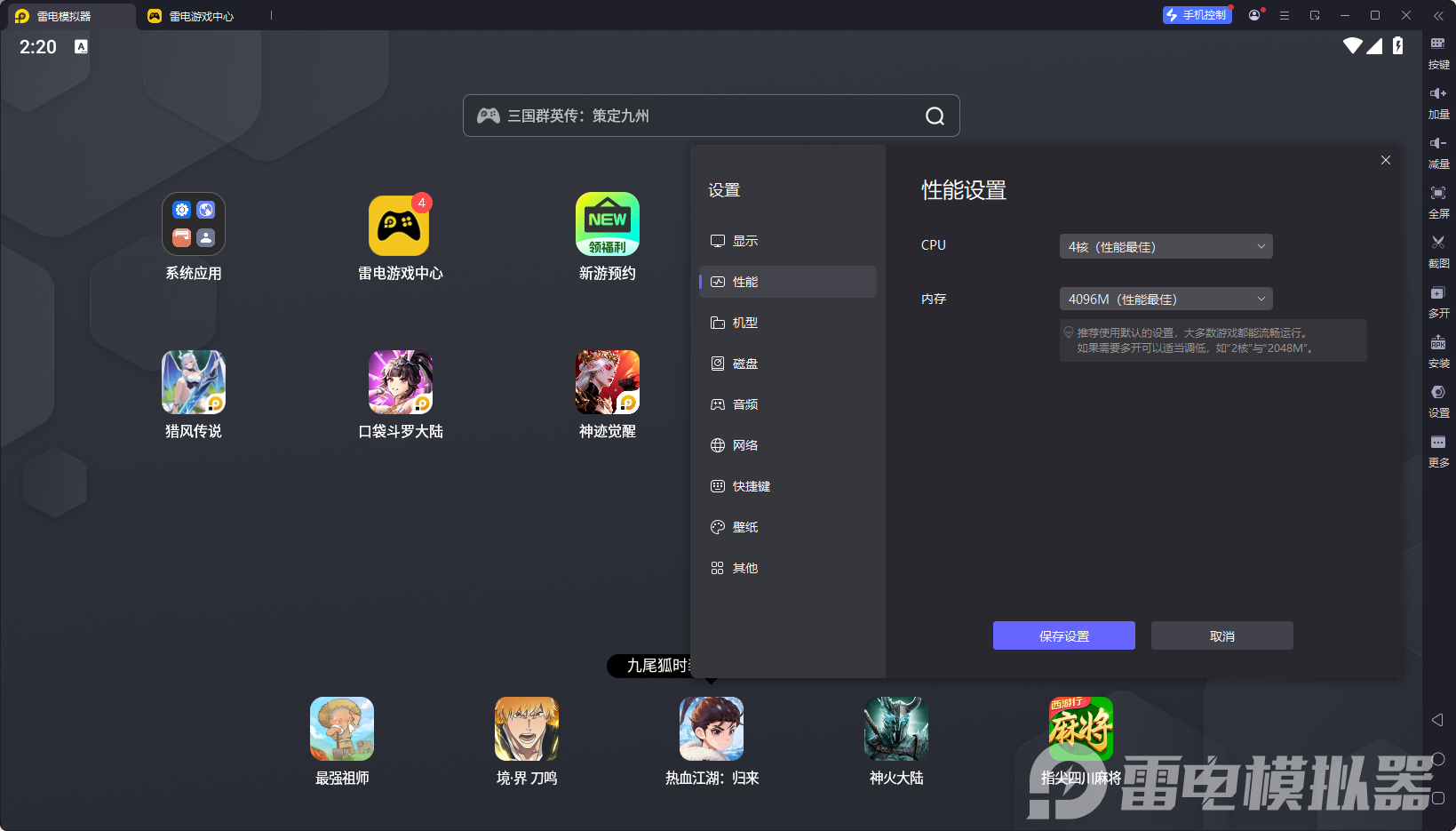Open the CPU cores dropdown
The image size is (1456, 831).
pos(1166,246)
